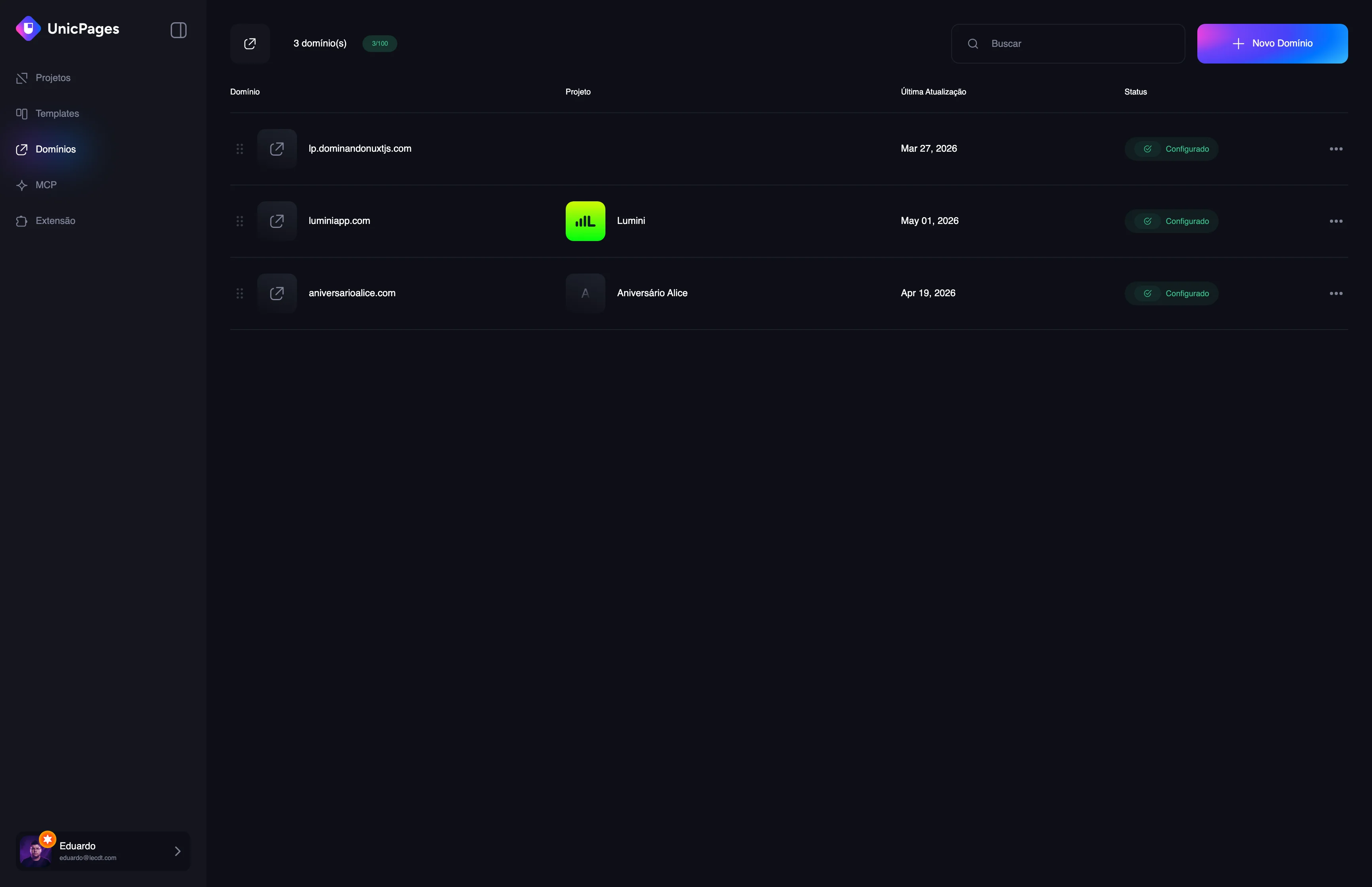The width and height of the screenshot is (1372, 887).
Task: Focus the Buscar search field
Action: tap(1068, 43)
